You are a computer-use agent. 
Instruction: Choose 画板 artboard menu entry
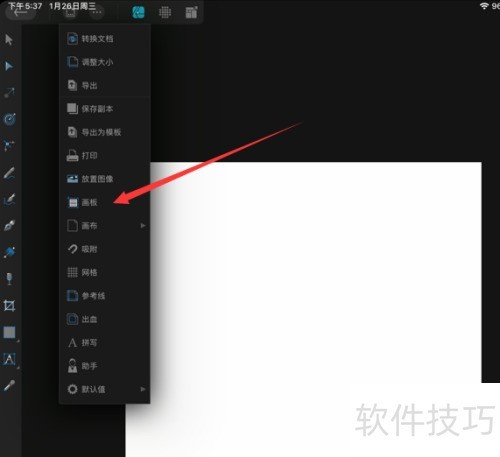point(105,202)
